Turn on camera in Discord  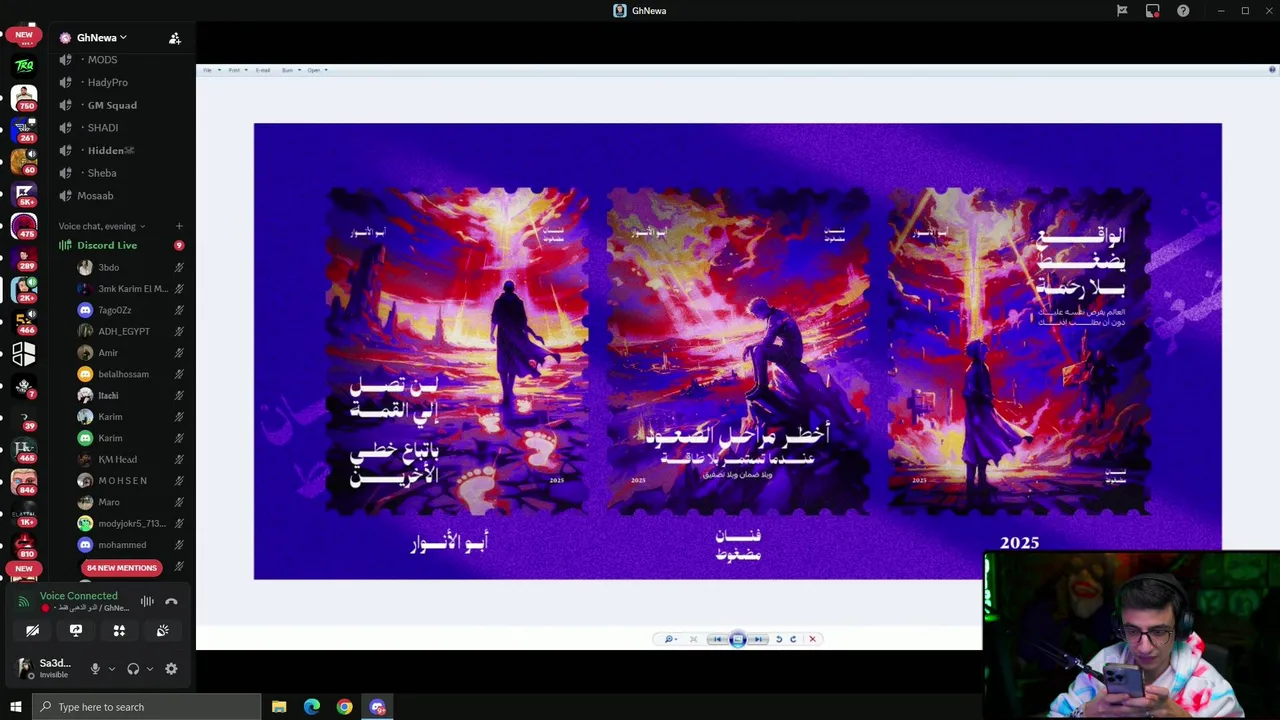32,631
